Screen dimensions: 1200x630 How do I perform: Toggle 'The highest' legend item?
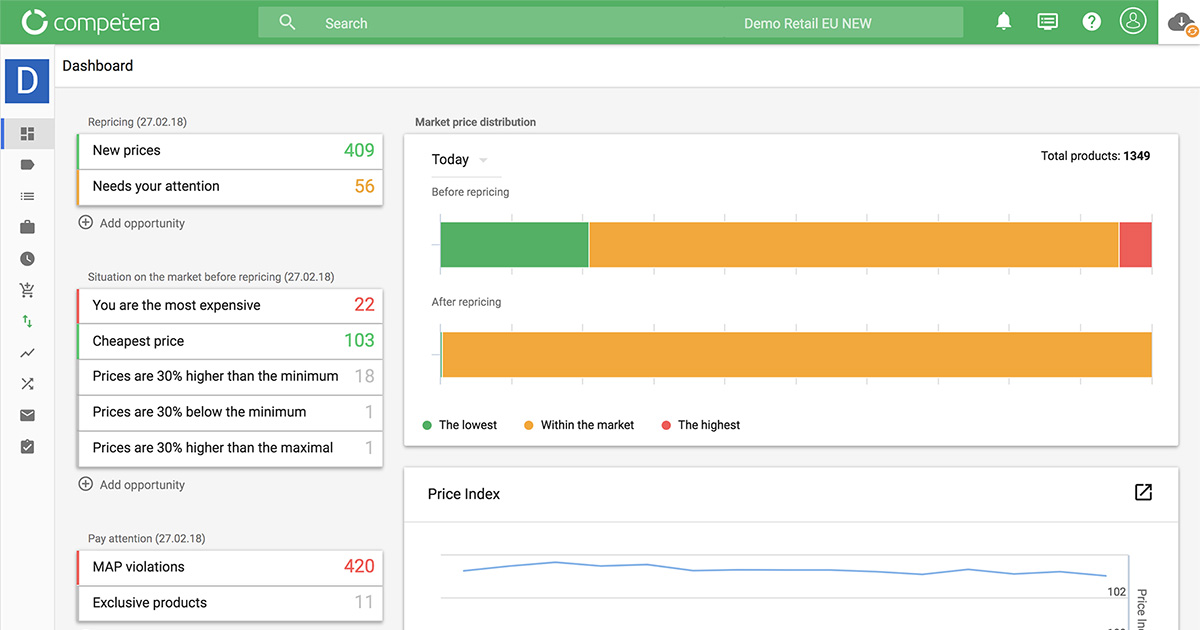coord(700,424)
